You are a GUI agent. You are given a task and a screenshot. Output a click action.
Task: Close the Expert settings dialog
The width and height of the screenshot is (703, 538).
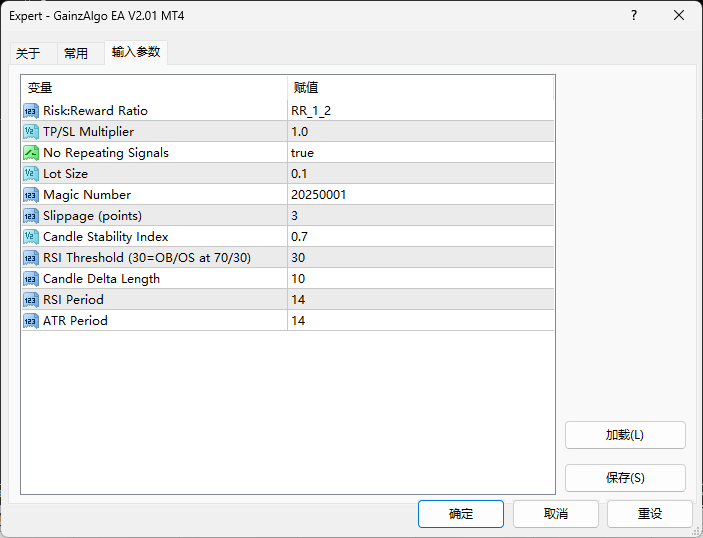pyautogui.click(x=679, y=16)
